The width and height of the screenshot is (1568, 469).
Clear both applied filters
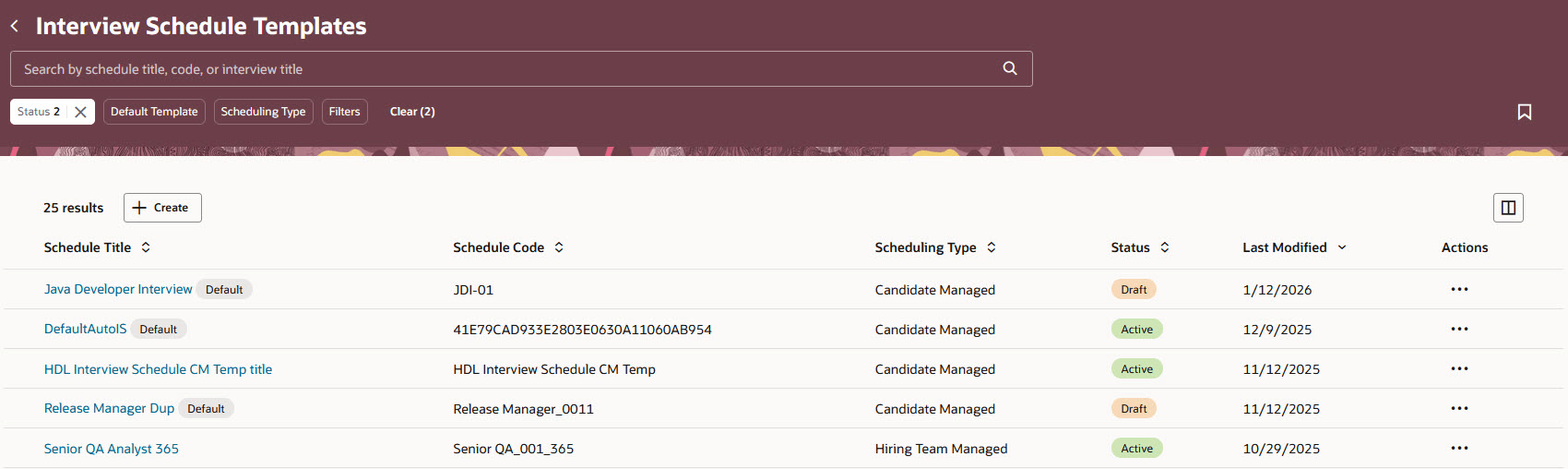[x=412, y=112]
